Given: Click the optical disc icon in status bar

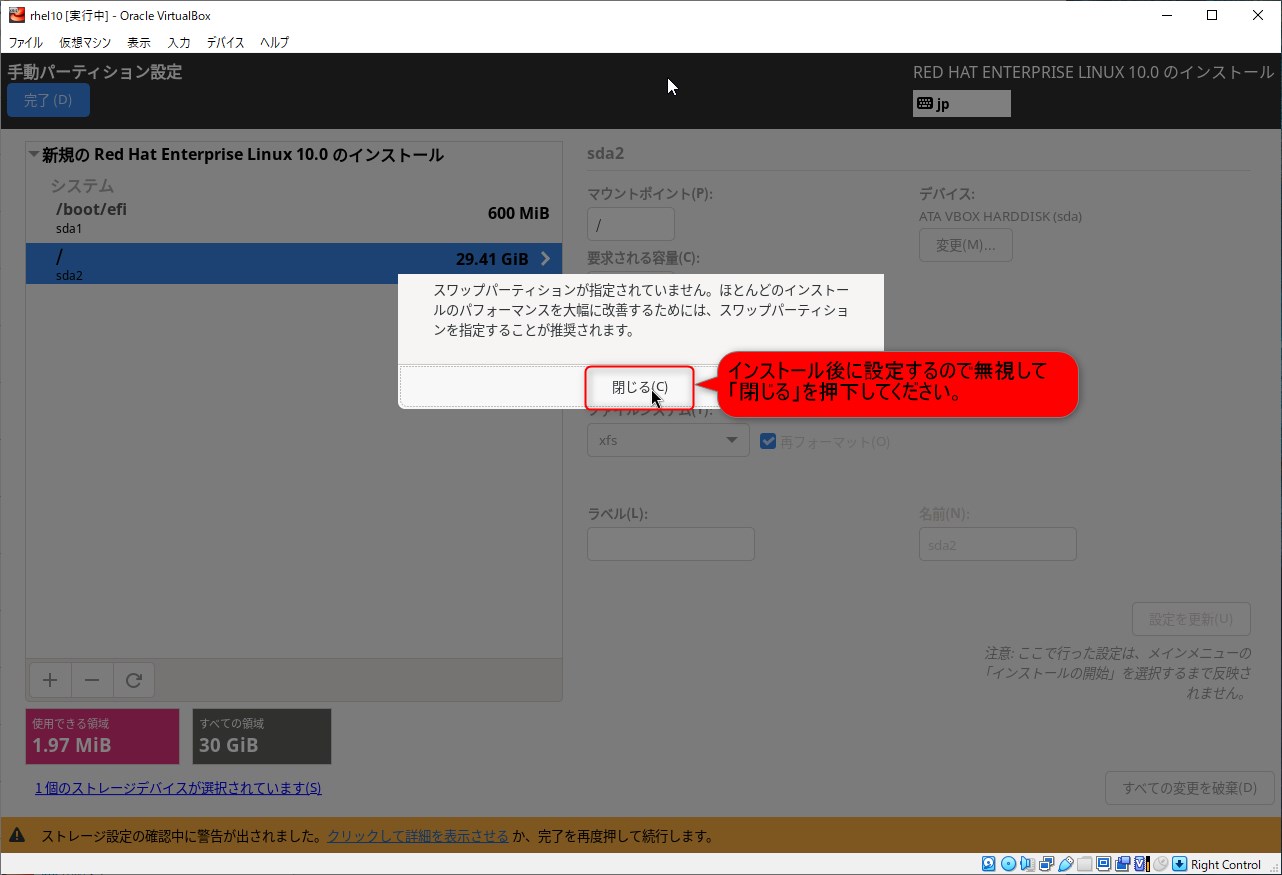Looking at the screenshot, I should pyautogui.click(x=1008, y=864).
